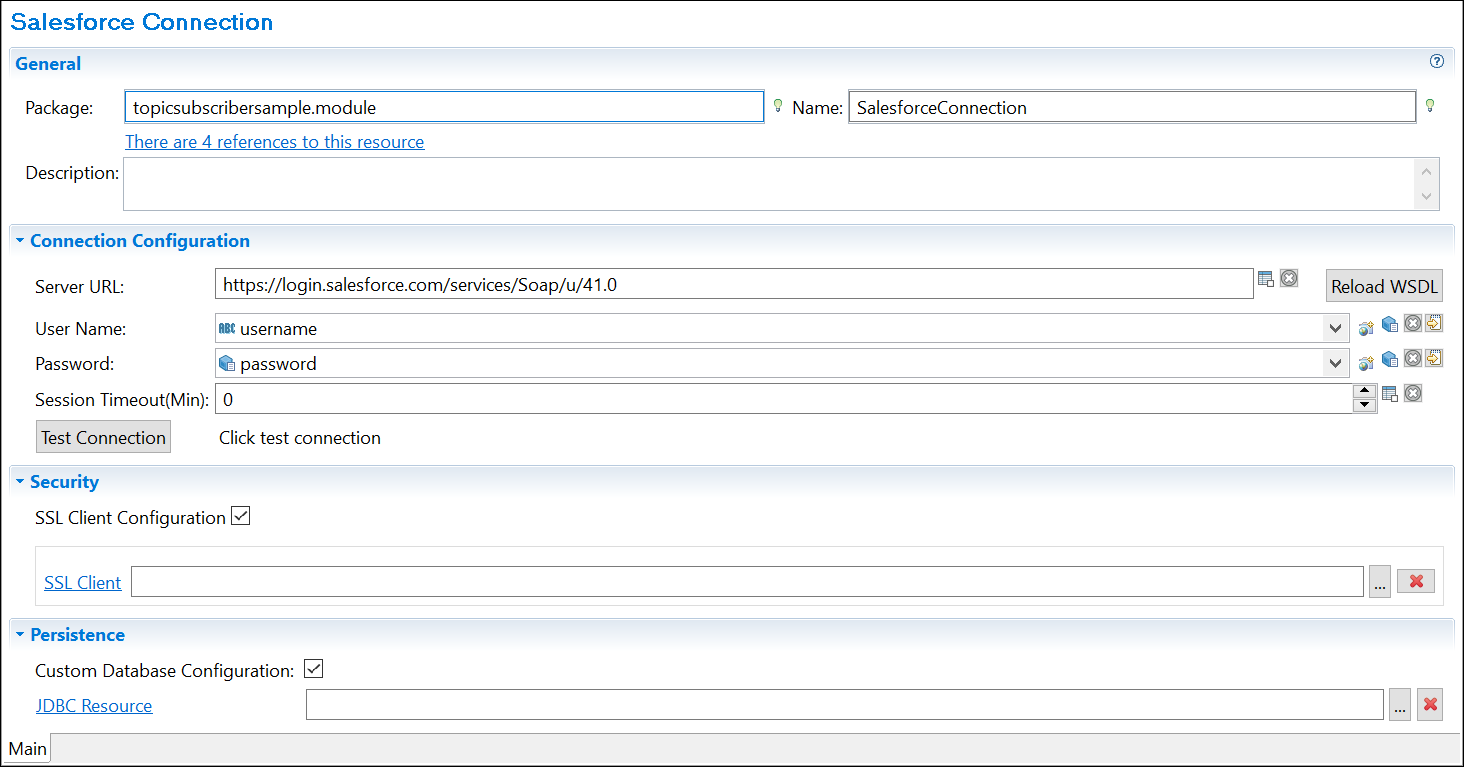
Task: Reset the Server URL field value
Action: pyautogui.click(x=1288, y=278)
